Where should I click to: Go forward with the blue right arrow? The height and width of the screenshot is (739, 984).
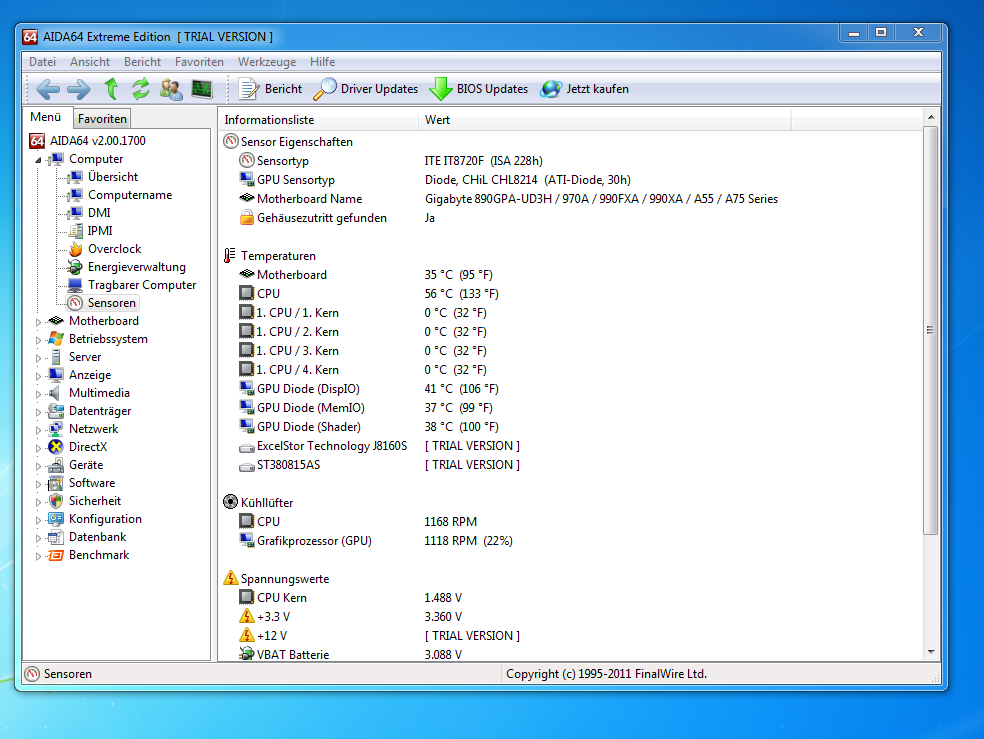pyautogui.click(x=78, y=89)
